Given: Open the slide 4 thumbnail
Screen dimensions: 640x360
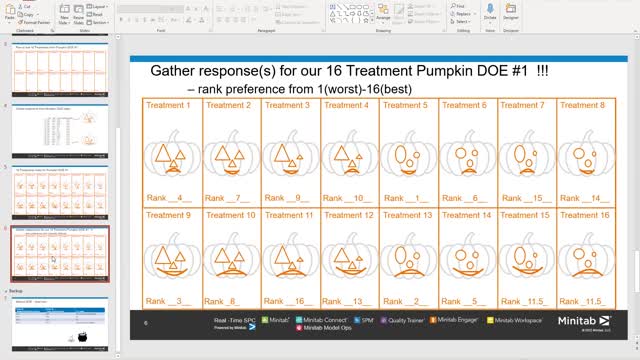Looking at the screenshot, I should (60, 131).
